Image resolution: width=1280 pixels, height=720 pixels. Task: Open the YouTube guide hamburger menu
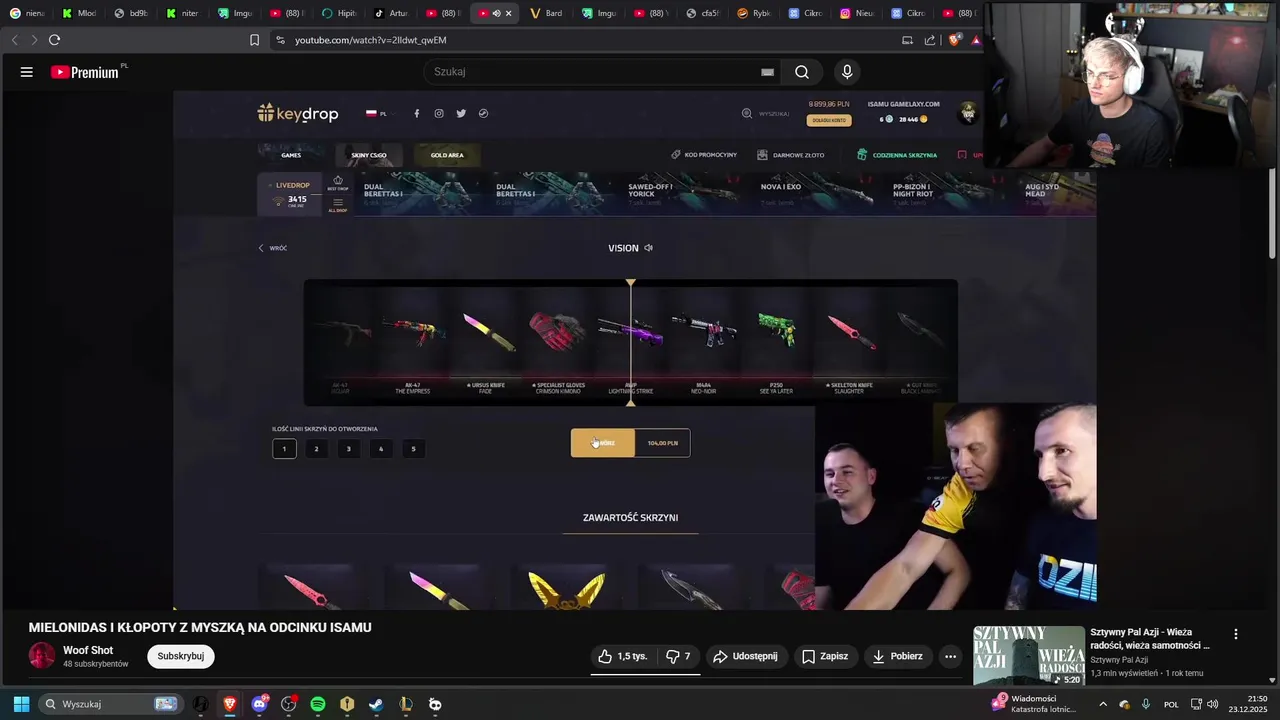point(27,72)
